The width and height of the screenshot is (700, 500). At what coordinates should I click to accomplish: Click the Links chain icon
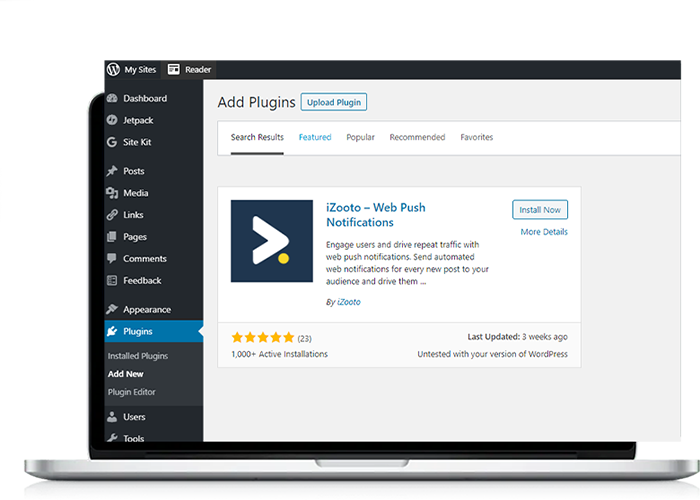coord(112,215)
